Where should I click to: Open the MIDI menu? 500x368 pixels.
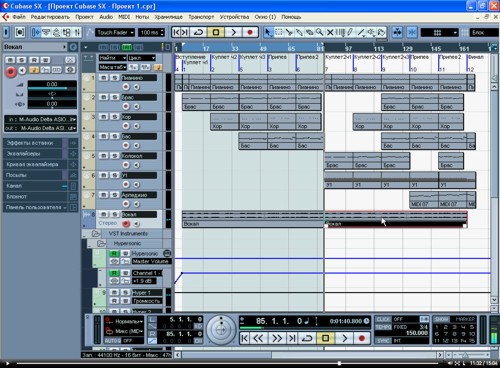(124, 17)
